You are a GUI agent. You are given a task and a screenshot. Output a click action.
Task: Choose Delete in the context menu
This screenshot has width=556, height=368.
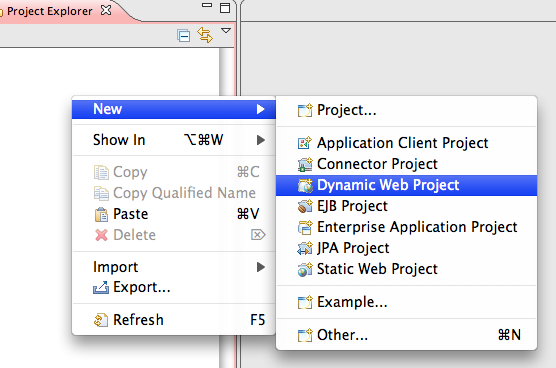(x=174, y=235)
